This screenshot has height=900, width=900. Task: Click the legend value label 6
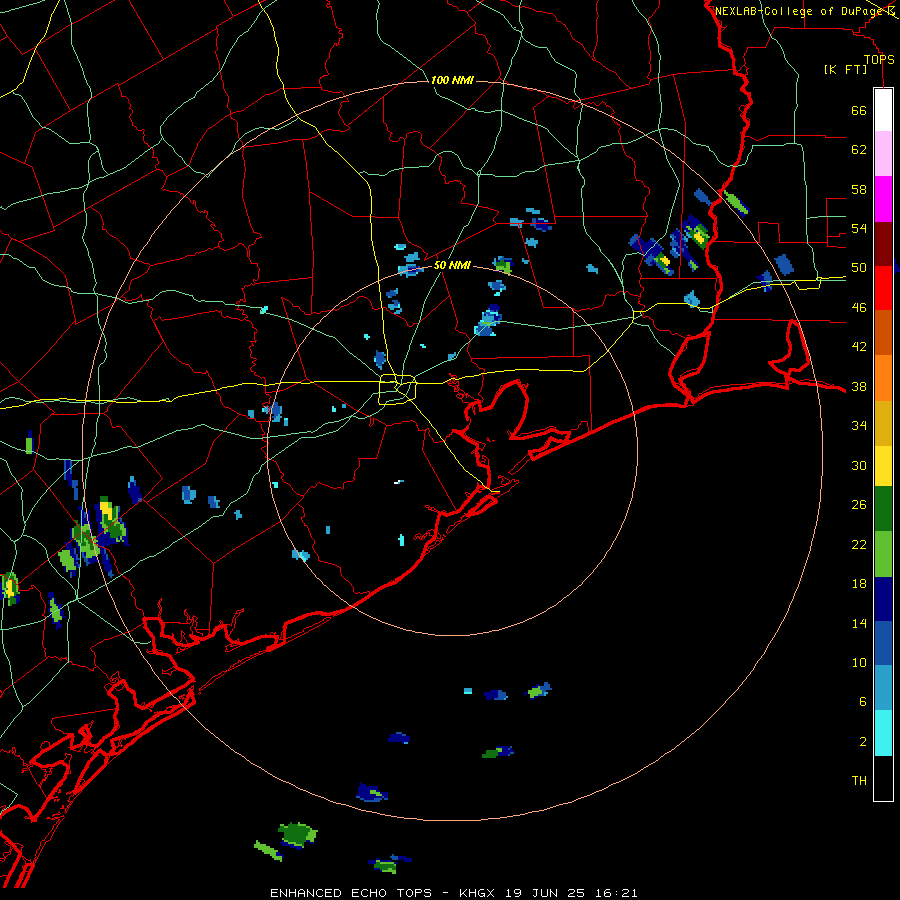pyautogui.click(x=863, y=703)
